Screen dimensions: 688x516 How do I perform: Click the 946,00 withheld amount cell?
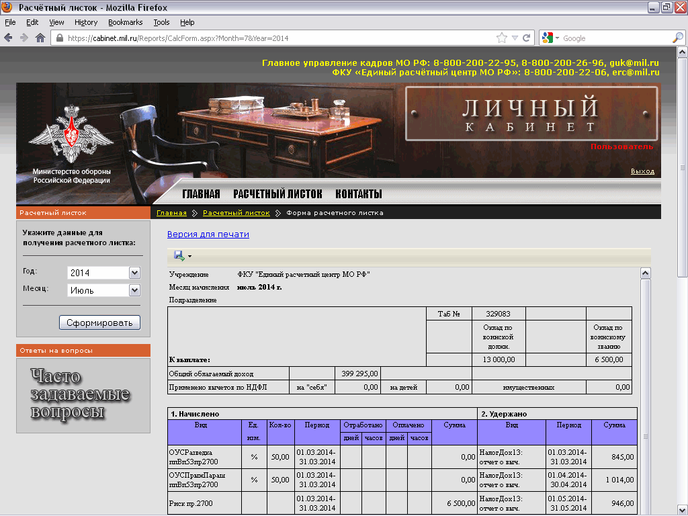[x=614, y=503]
